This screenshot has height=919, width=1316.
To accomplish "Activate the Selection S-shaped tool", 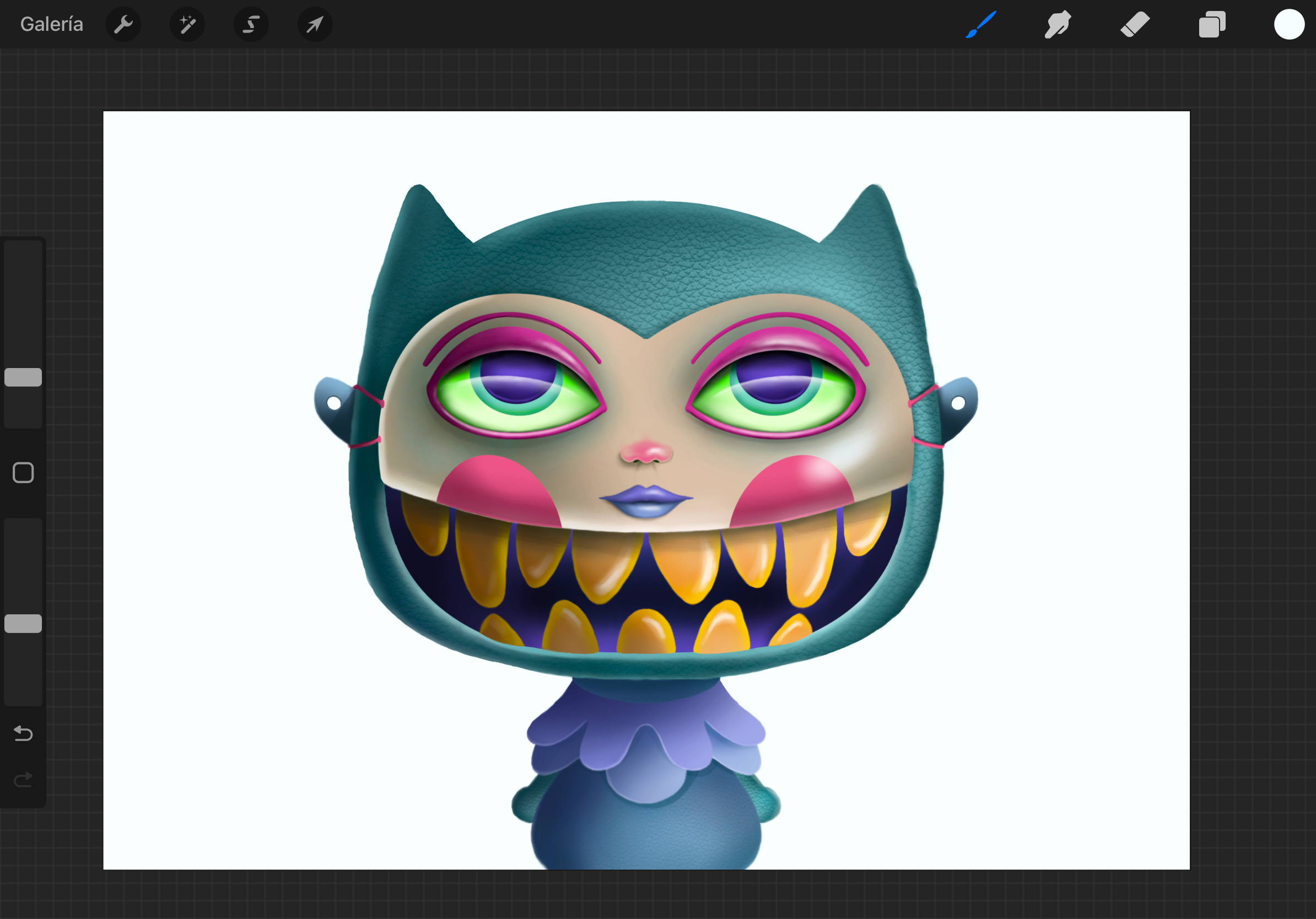I will [x=251, y=25].
